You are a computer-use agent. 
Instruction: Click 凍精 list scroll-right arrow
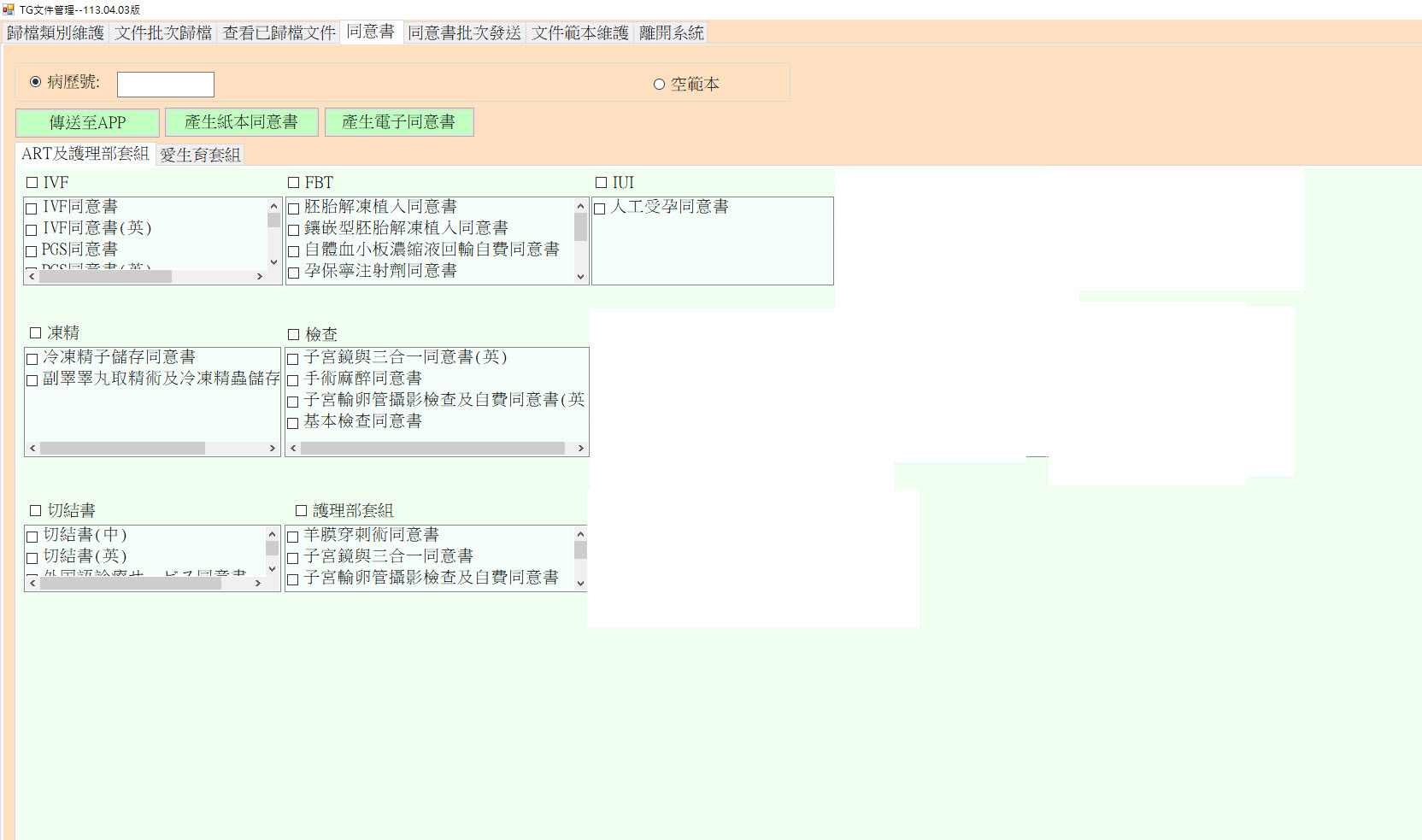tap(273, 448)
